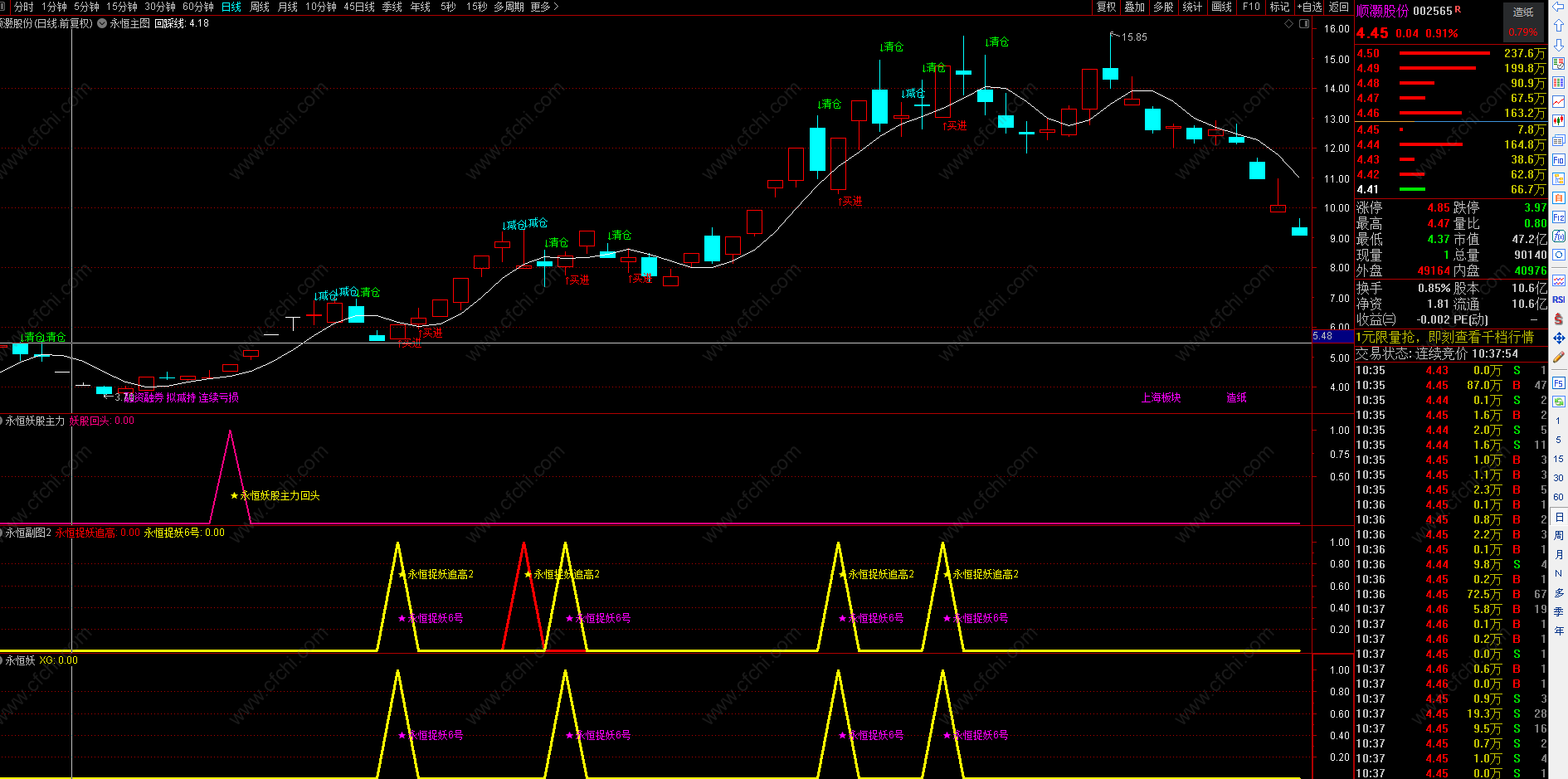The height and width of the screenshot is (779, 1568).
Task: Select the 日 daily period shortcut in sidebar
Action: (1559, 516)
